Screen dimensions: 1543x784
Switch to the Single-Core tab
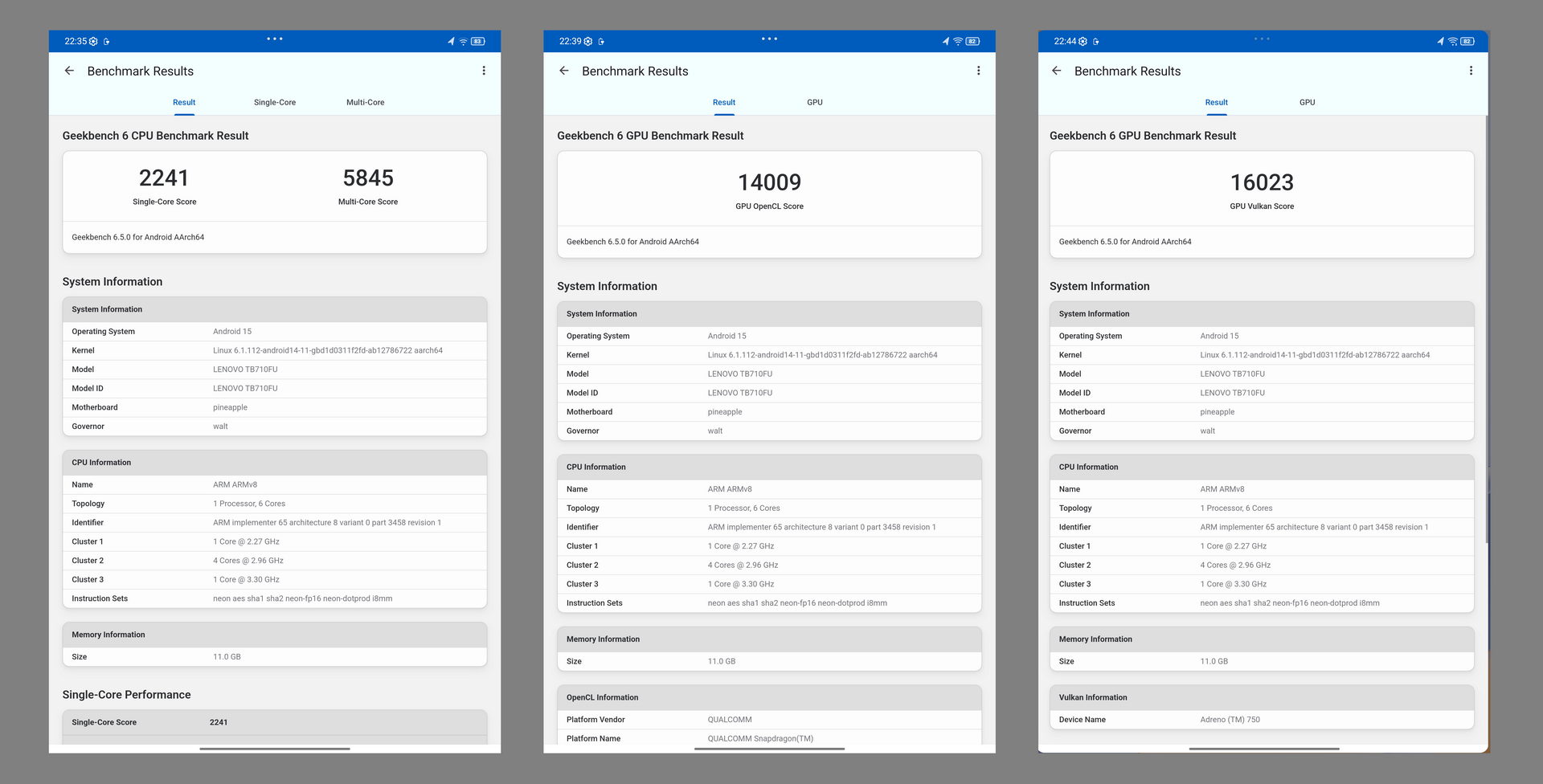point(275,103)
